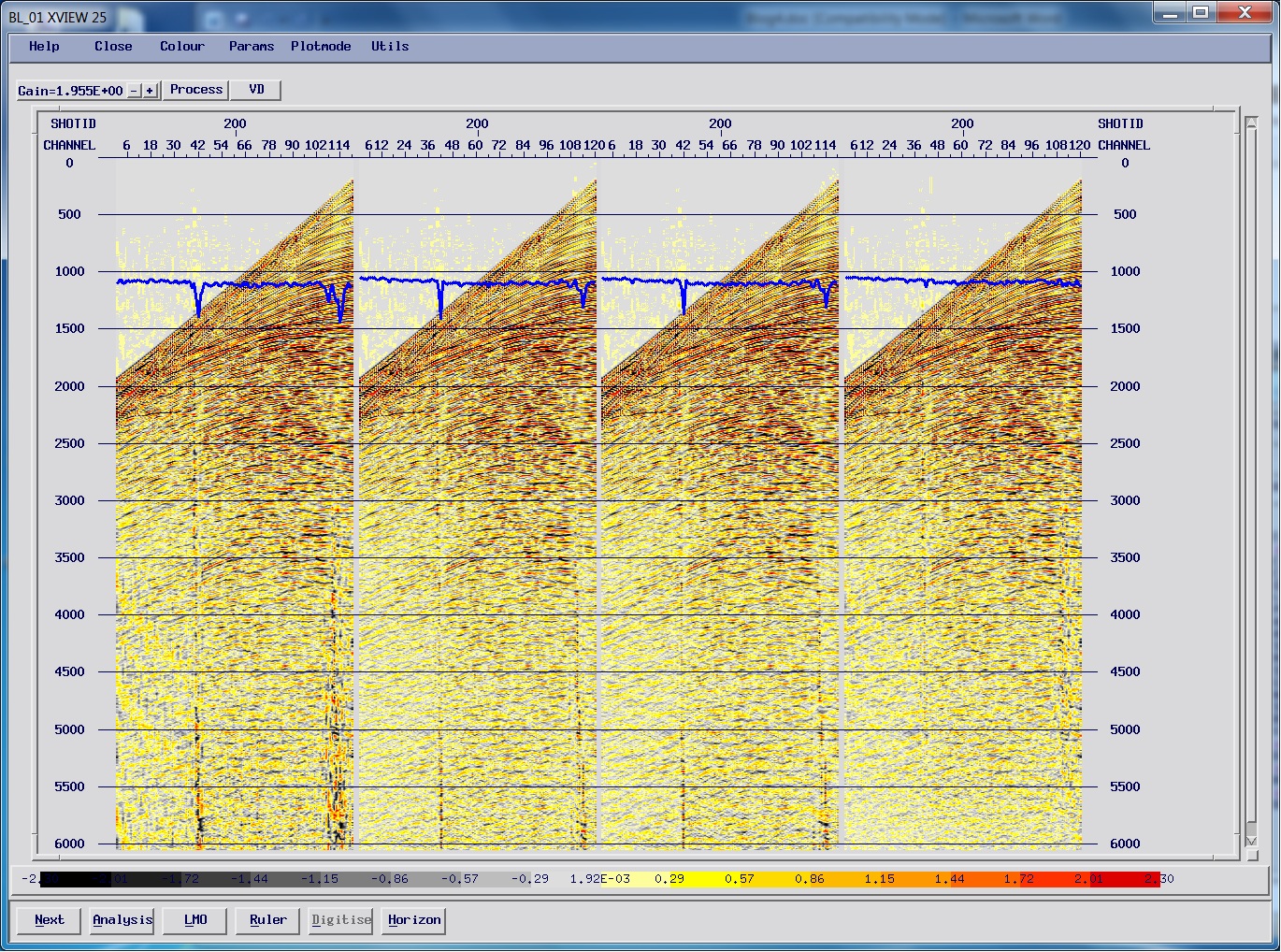Open the Help menu
The image size is (1281, 952).
point(43,46)
